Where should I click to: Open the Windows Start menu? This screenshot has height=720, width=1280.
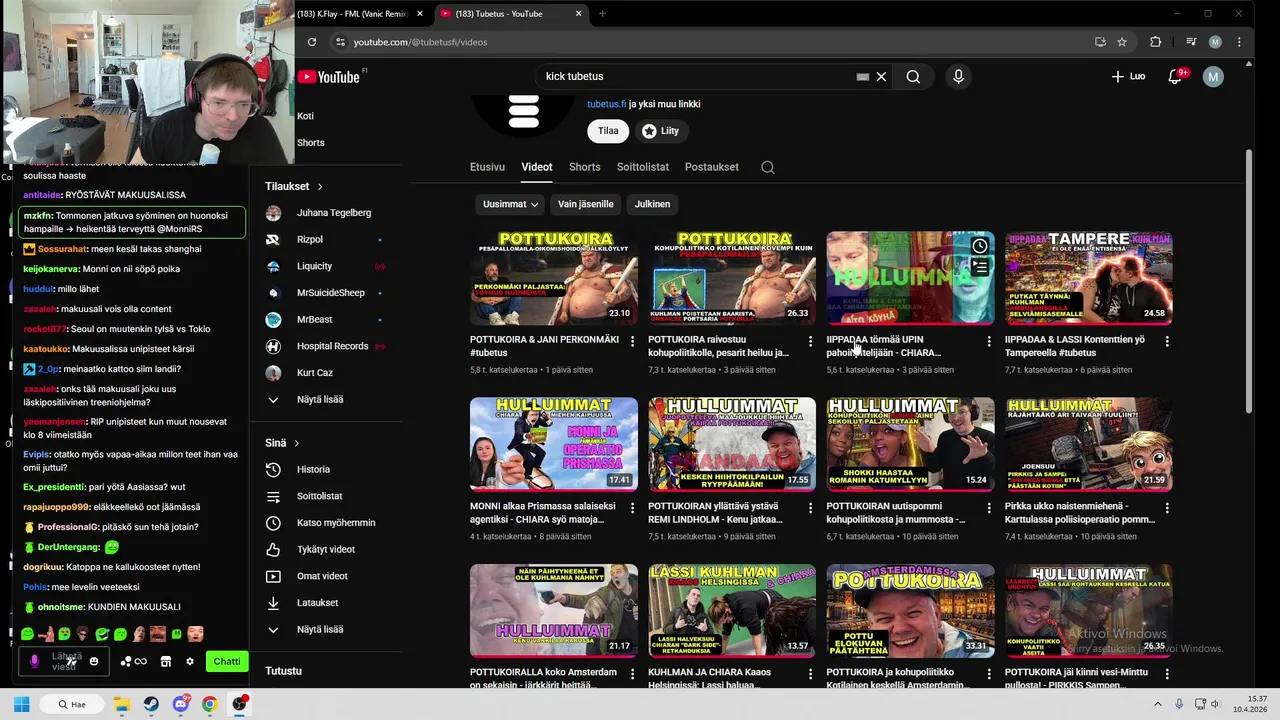point(22,704)
